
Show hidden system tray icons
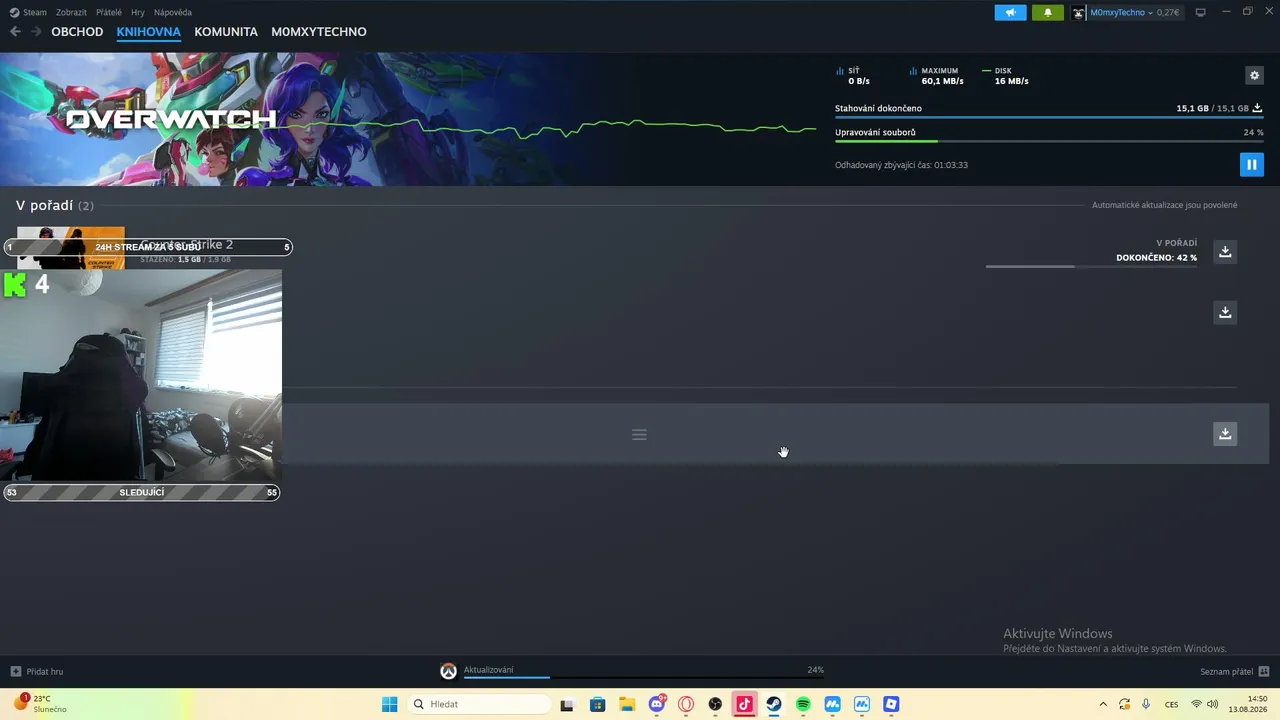click(1103, 704)
